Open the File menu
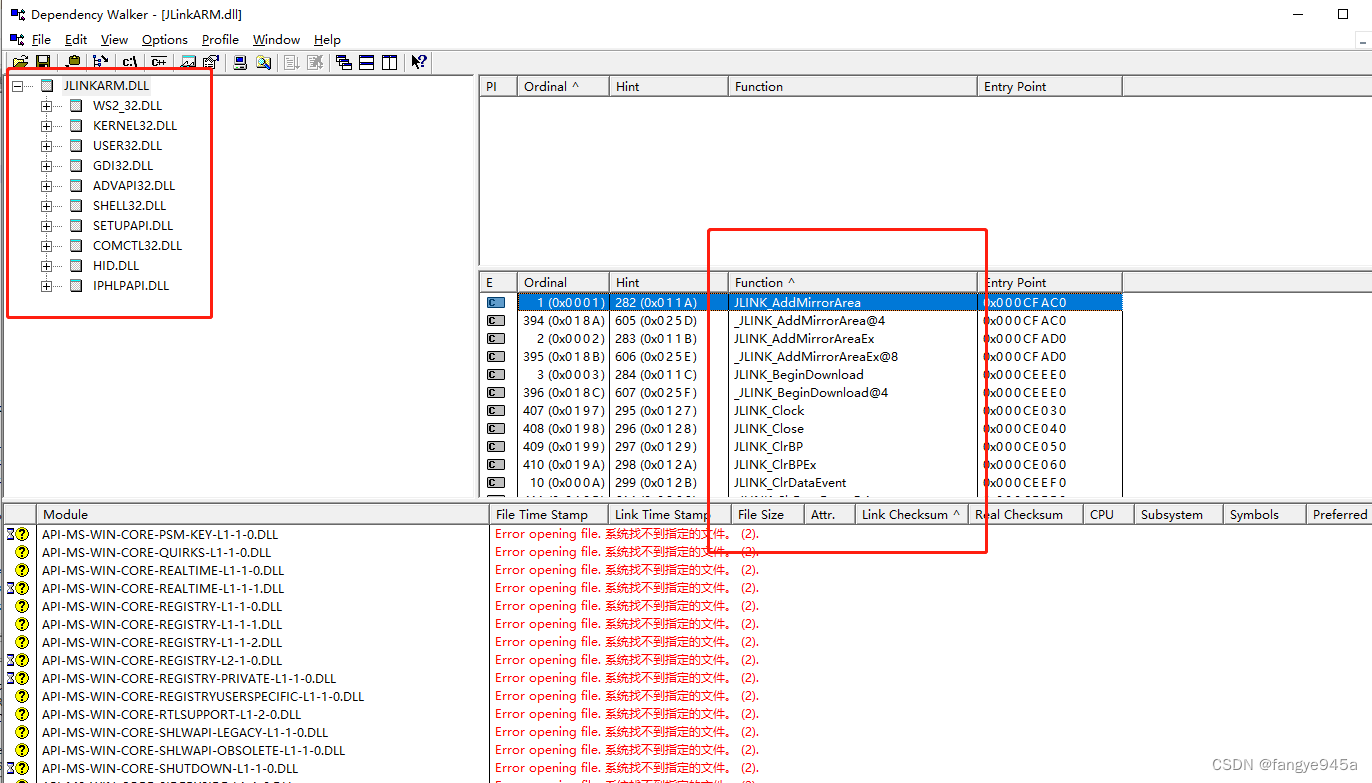This screenshot has width=1372, height=783. tap(41, 40)
